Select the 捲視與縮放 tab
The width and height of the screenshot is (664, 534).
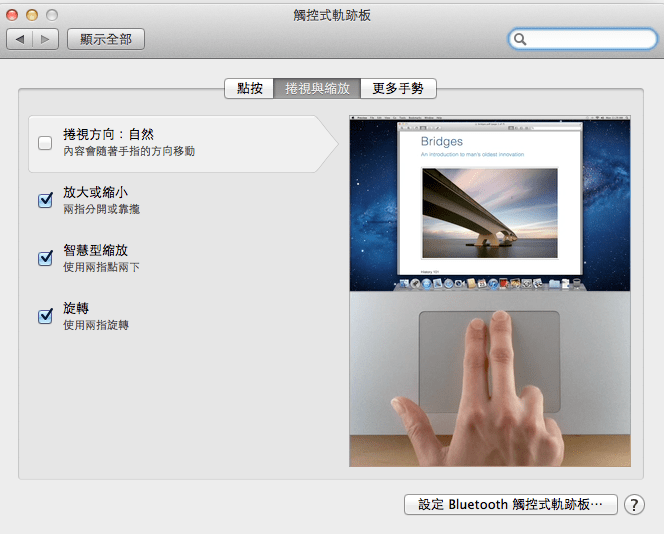[x=317, y=88]
